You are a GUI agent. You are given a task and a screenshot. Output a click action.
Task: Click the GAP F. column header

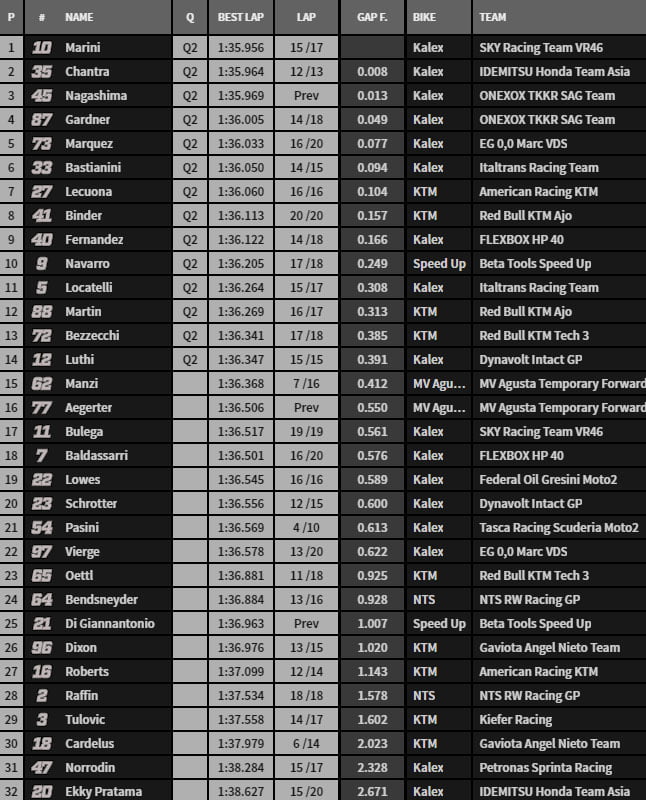[x=372, y=18]
